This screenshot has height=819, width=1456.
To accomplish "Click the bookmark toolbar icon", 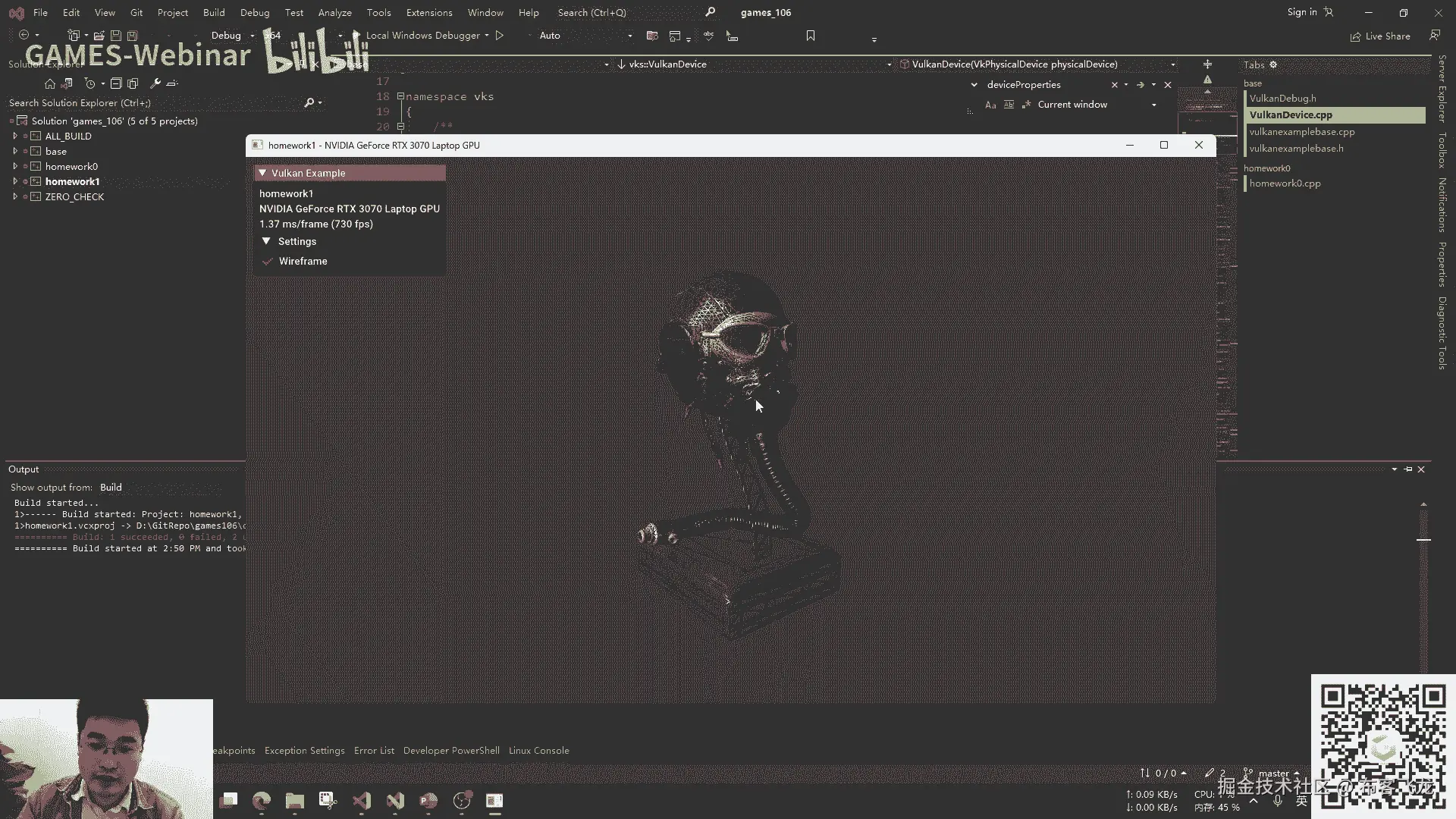I will coord(811,36).
